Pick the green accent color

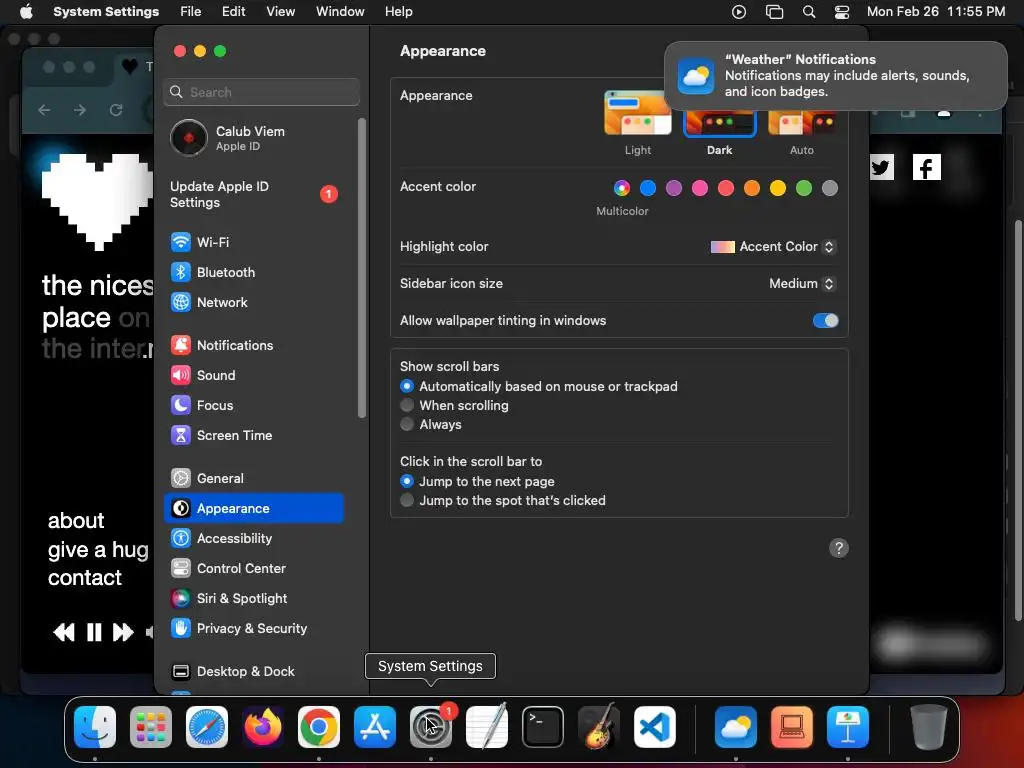(x=804, y=188)
